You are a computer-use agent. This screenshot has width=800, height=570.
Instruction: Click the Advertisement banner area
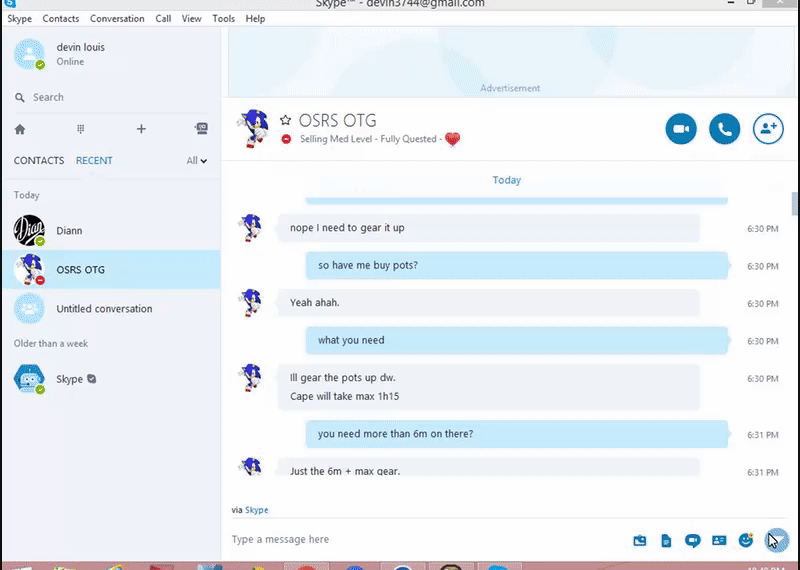[510, 61]
